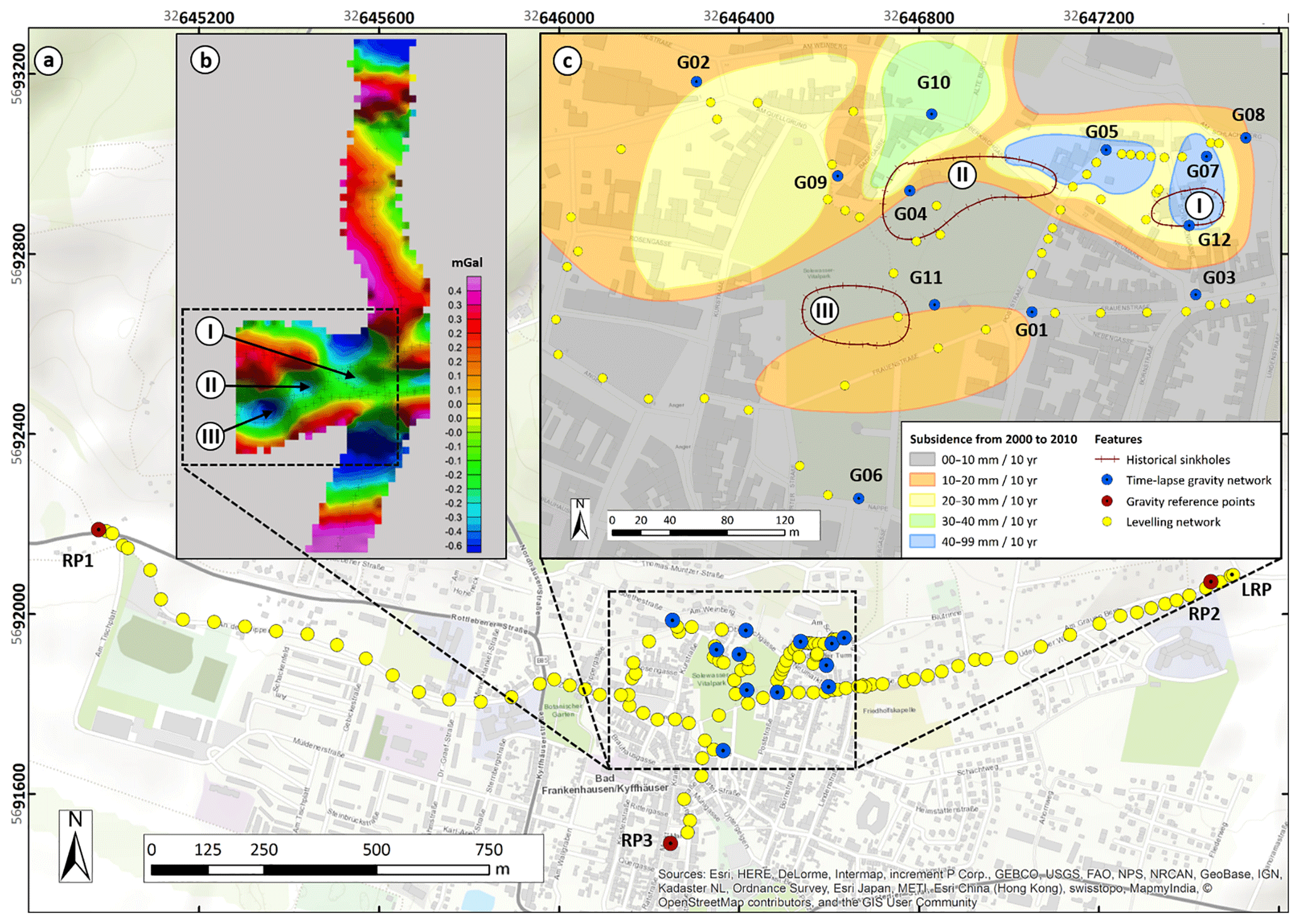Click the 40–99 mm blue legend swatch
This screenshot has width=1300, height=924.
922,542
